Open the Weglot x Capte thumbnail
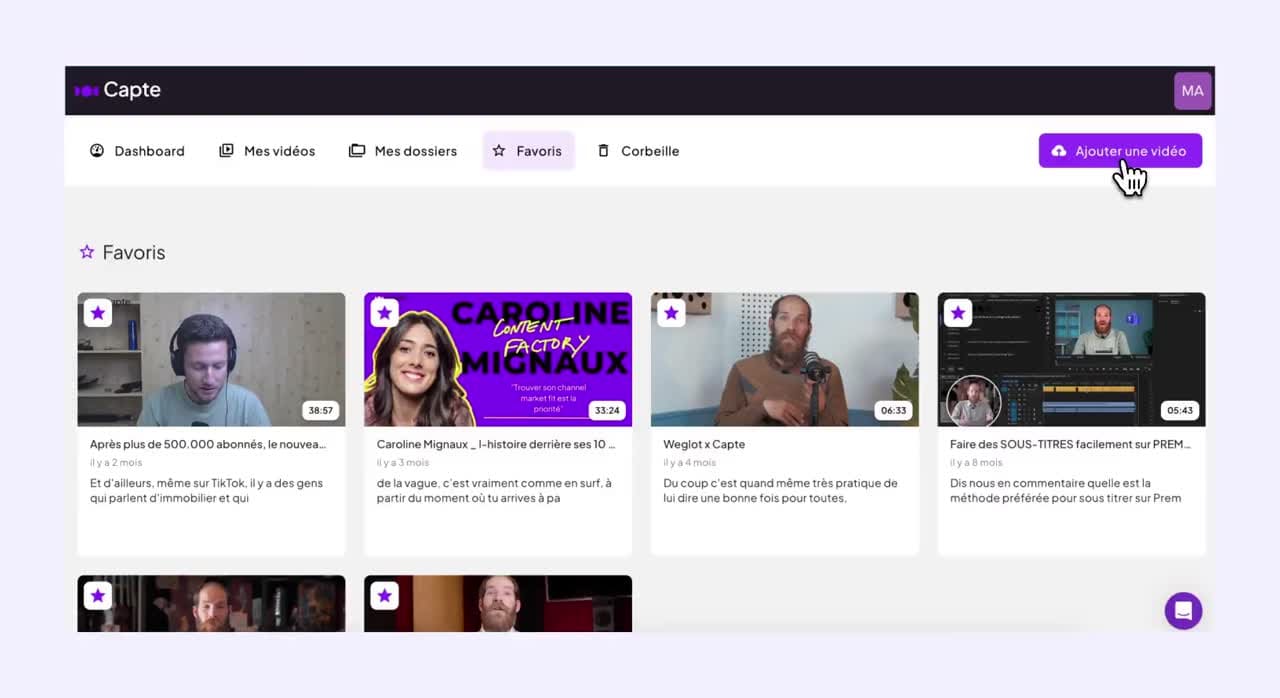 pos(785,360)
